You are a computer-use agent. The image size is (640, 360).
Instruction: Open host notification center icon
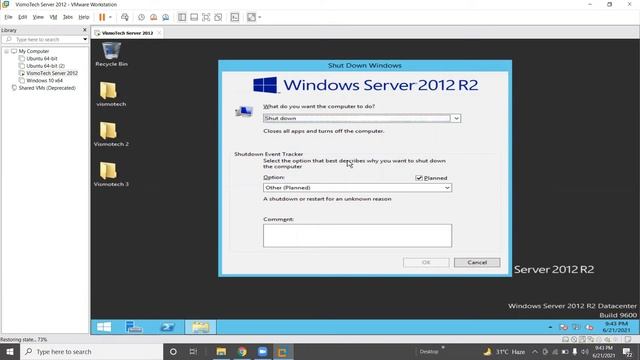pos(627,351)
